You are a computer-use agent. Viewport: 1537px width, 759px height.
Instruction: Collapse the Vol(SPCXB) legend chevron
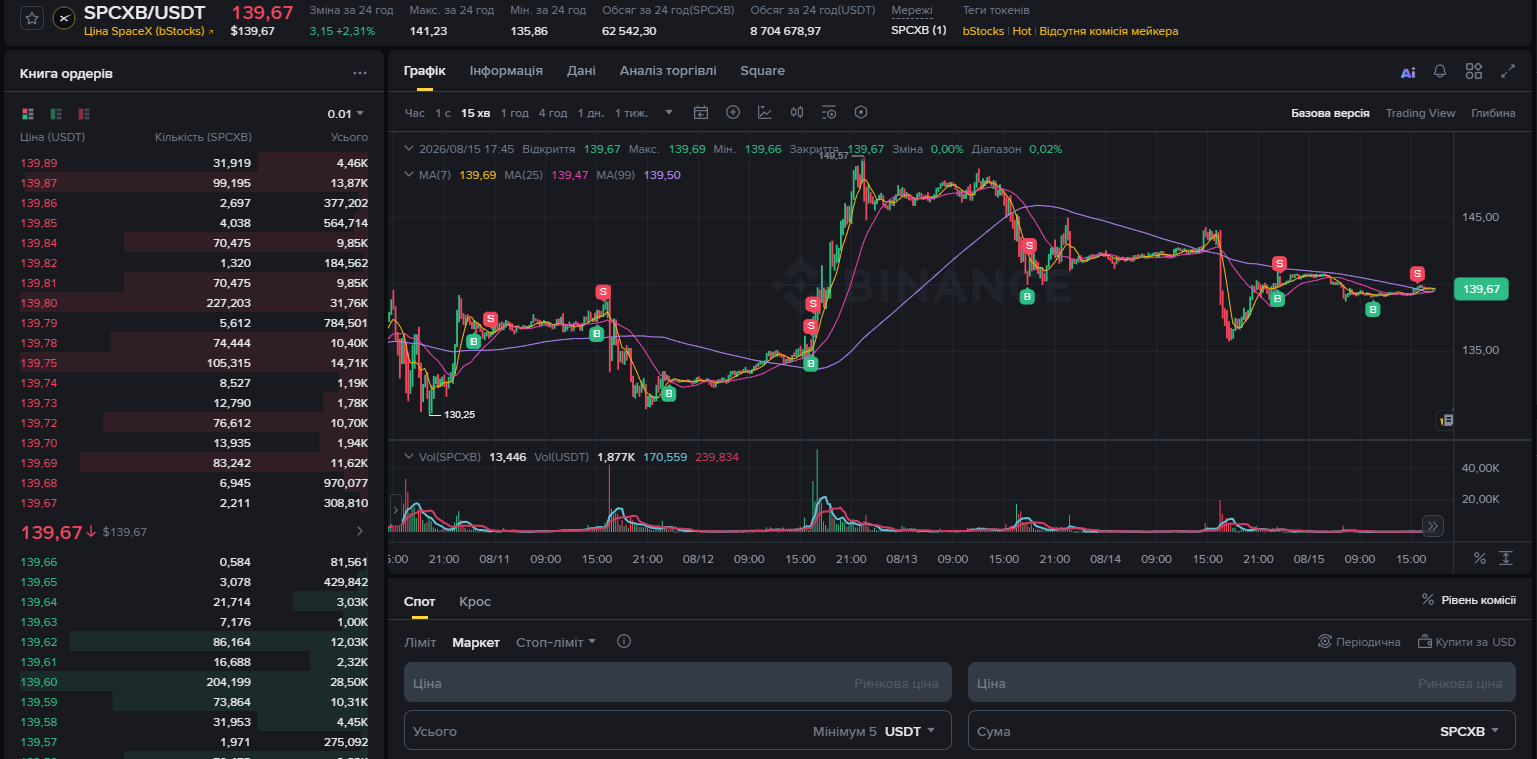(x=408, y=456)
